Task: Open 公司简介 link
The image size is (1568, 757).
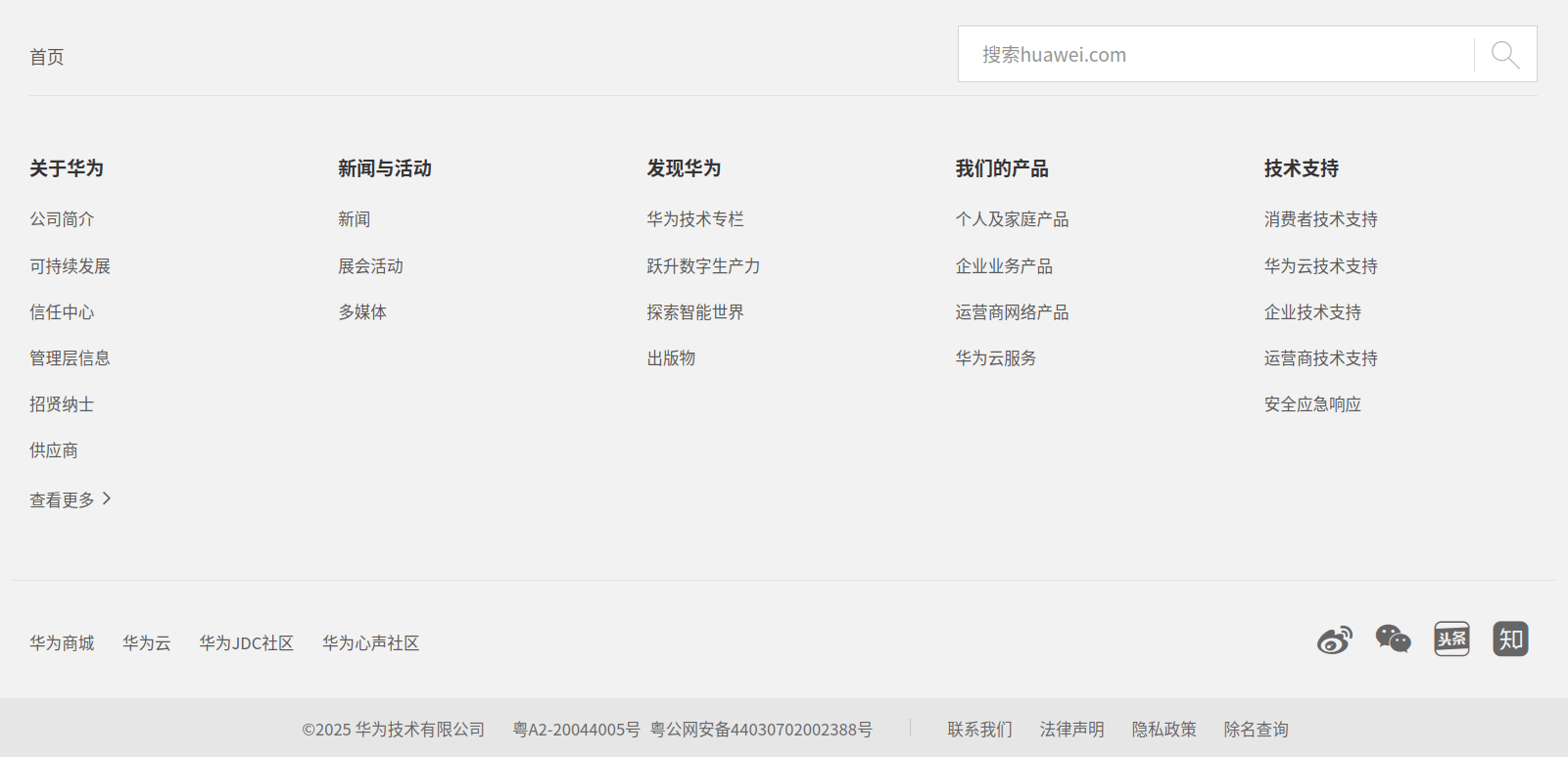Action: click(x=62, y=219)
